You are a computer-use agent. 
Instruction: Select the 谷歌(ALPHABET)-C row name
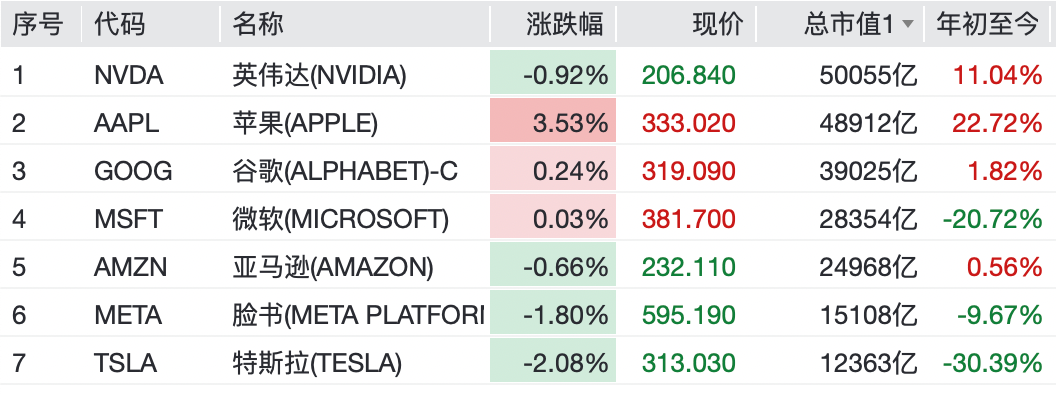click(x=345, y=171)
